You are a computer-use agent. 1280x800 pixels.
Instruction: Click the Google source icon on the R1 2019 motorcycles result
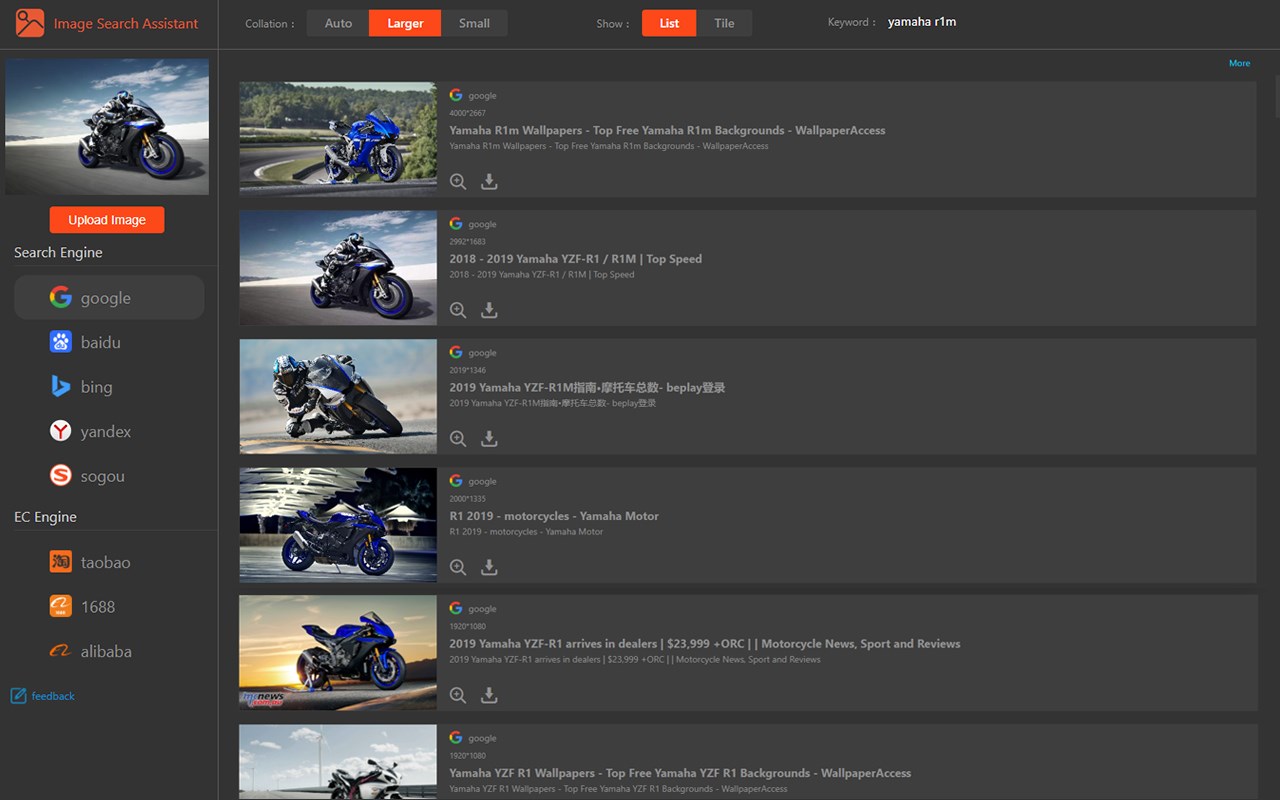tap(456, 481)
